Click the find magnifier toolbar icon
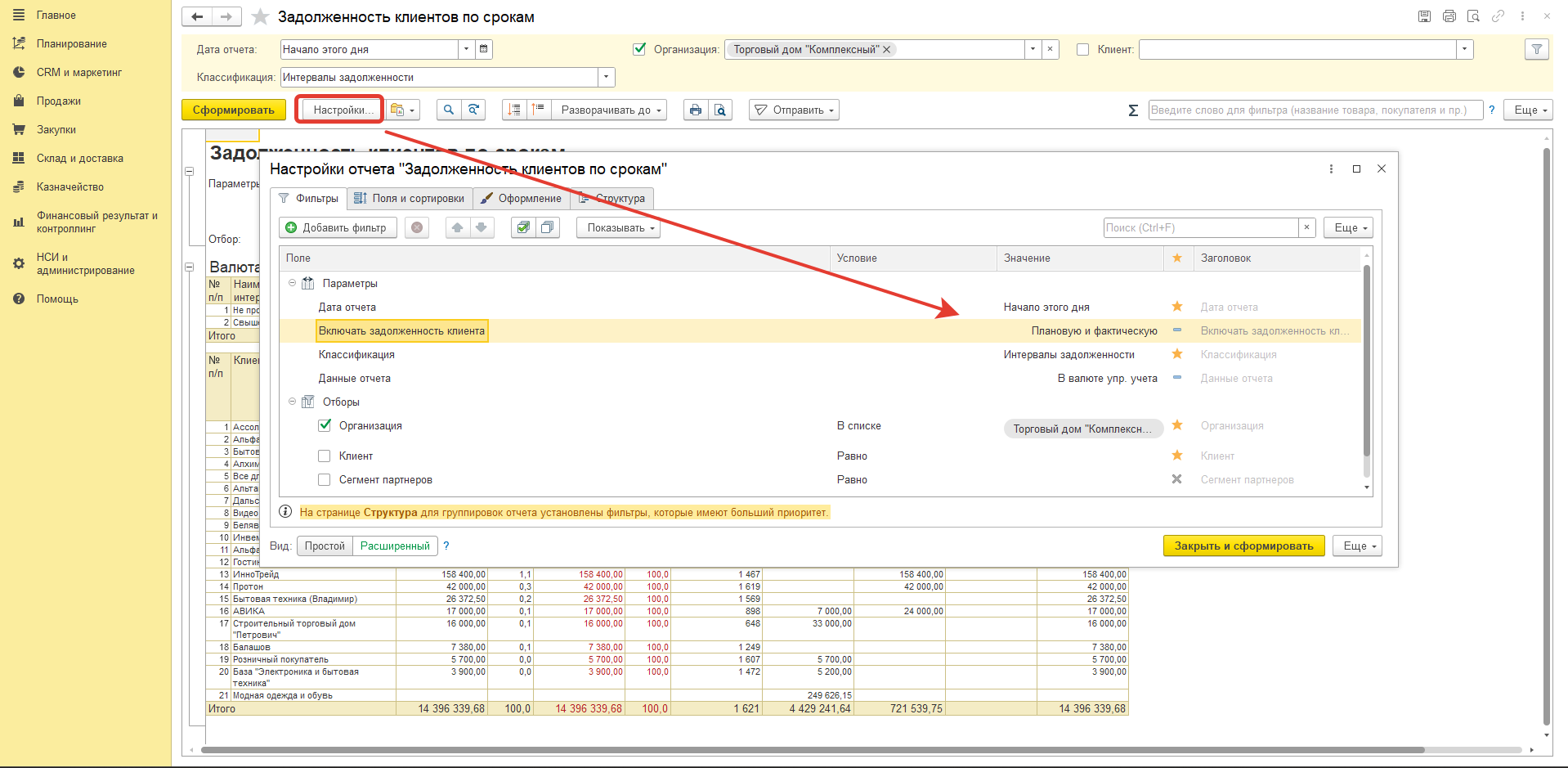The height and width of the screenshot is (768, 1568). [449, 110]
